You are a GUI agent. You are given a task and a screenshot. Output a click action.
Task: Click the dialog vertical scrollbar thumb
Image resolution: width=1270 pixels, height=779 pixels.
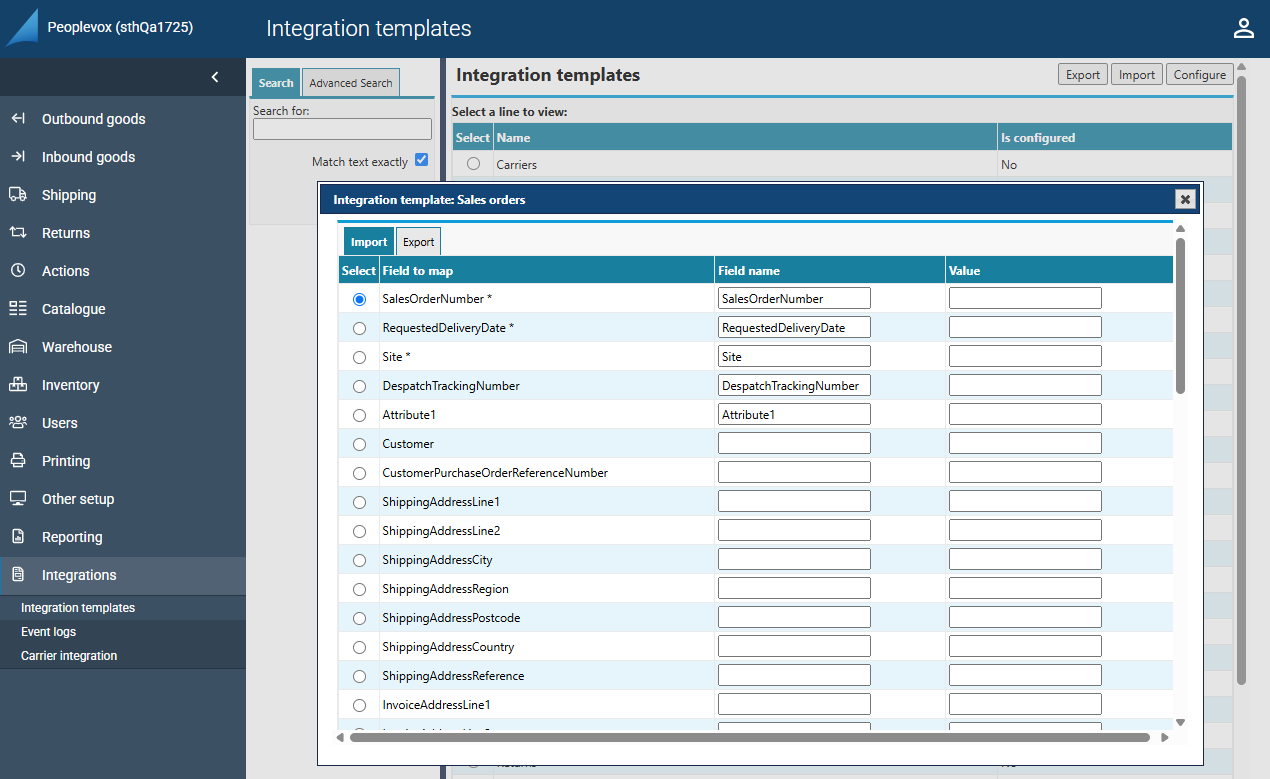pyautogui.click(x=1181, y=316)
